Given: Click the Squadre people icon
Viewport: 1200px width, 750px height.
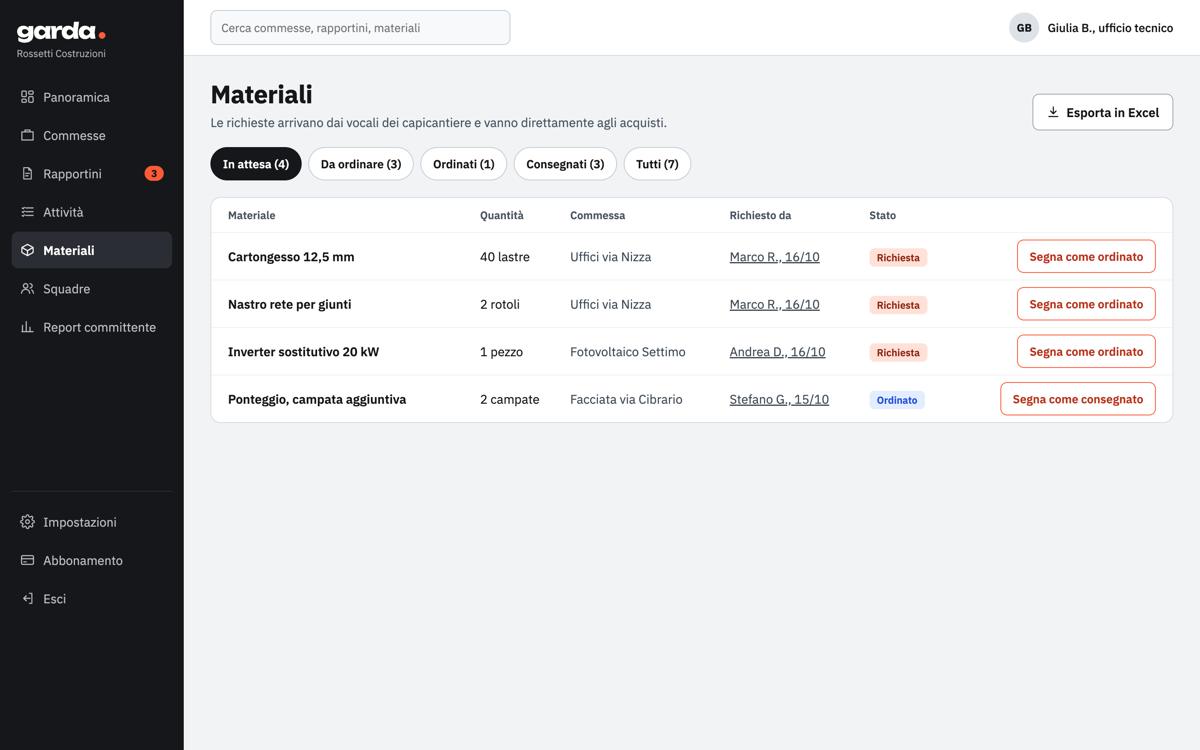Looking at the screenshot, I should tap(27, 289).
